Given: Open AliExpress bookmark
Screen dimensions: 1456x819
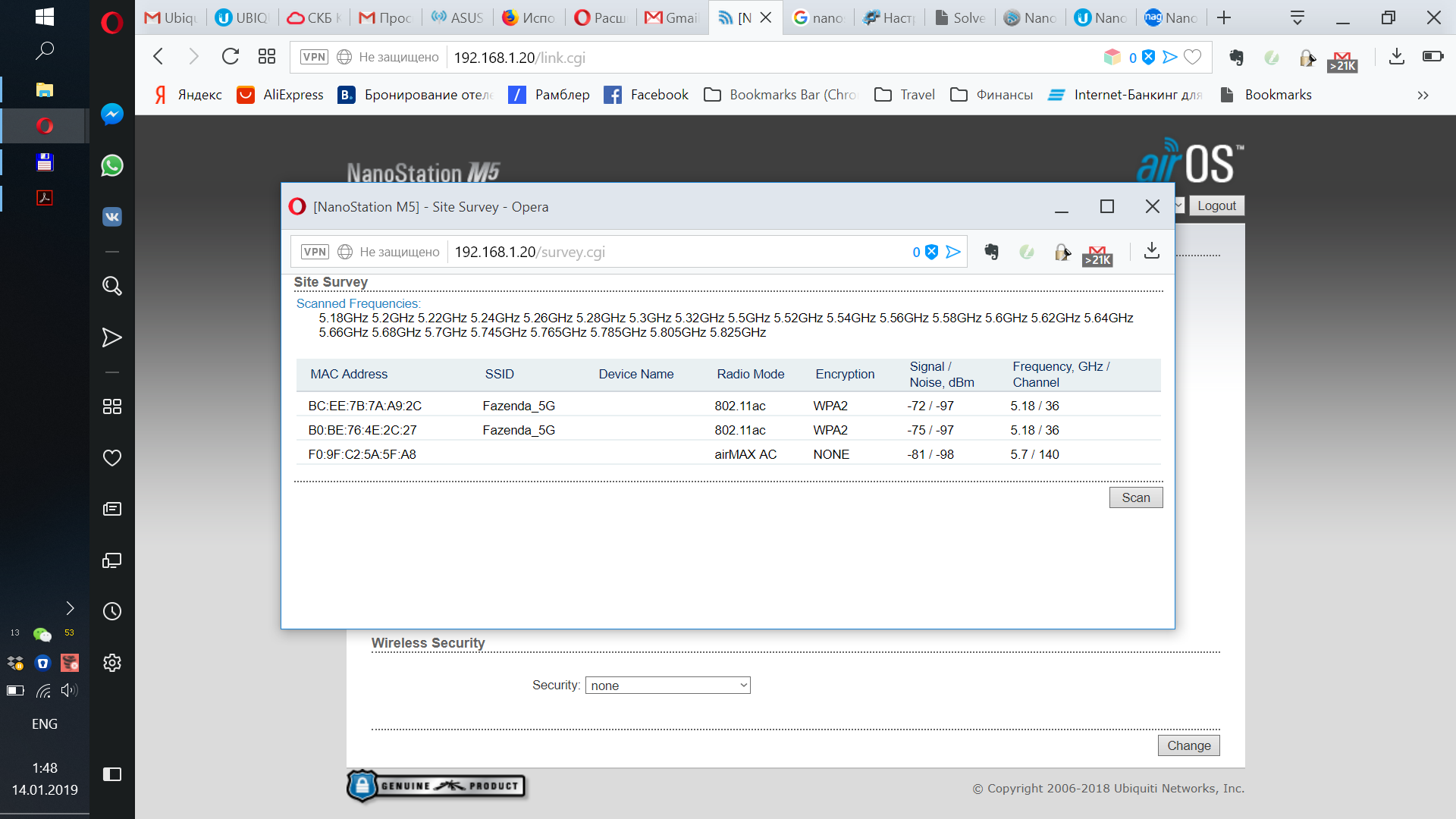Looking at the screenshot, I should [x=281, y=95].
